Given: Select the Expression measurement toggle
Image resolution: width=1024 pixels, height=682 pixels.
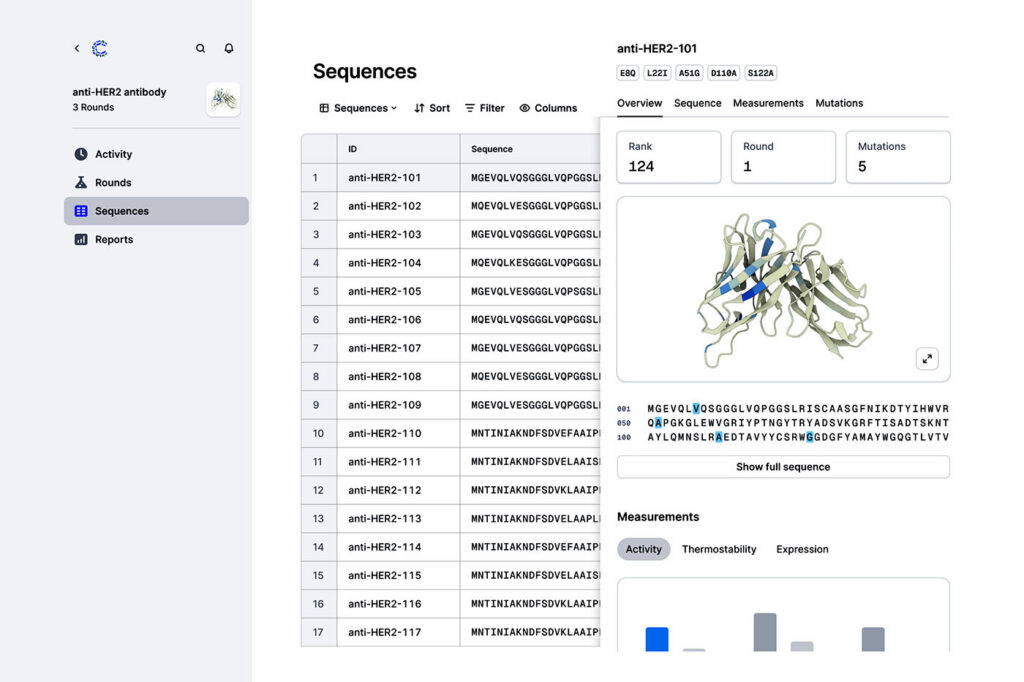Looking at the screenshot, I should (802, 549).
